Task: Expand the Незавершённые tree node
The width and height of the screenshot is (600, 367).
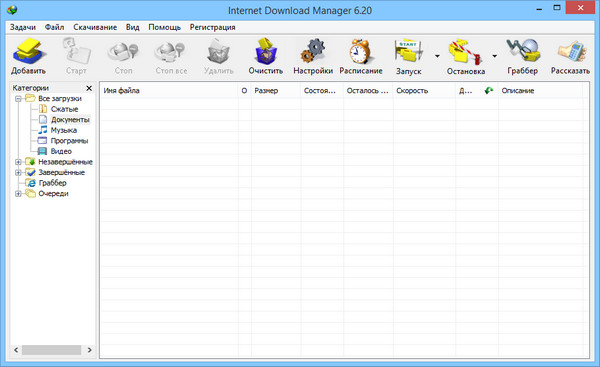Action: click(x=18, y=162)
